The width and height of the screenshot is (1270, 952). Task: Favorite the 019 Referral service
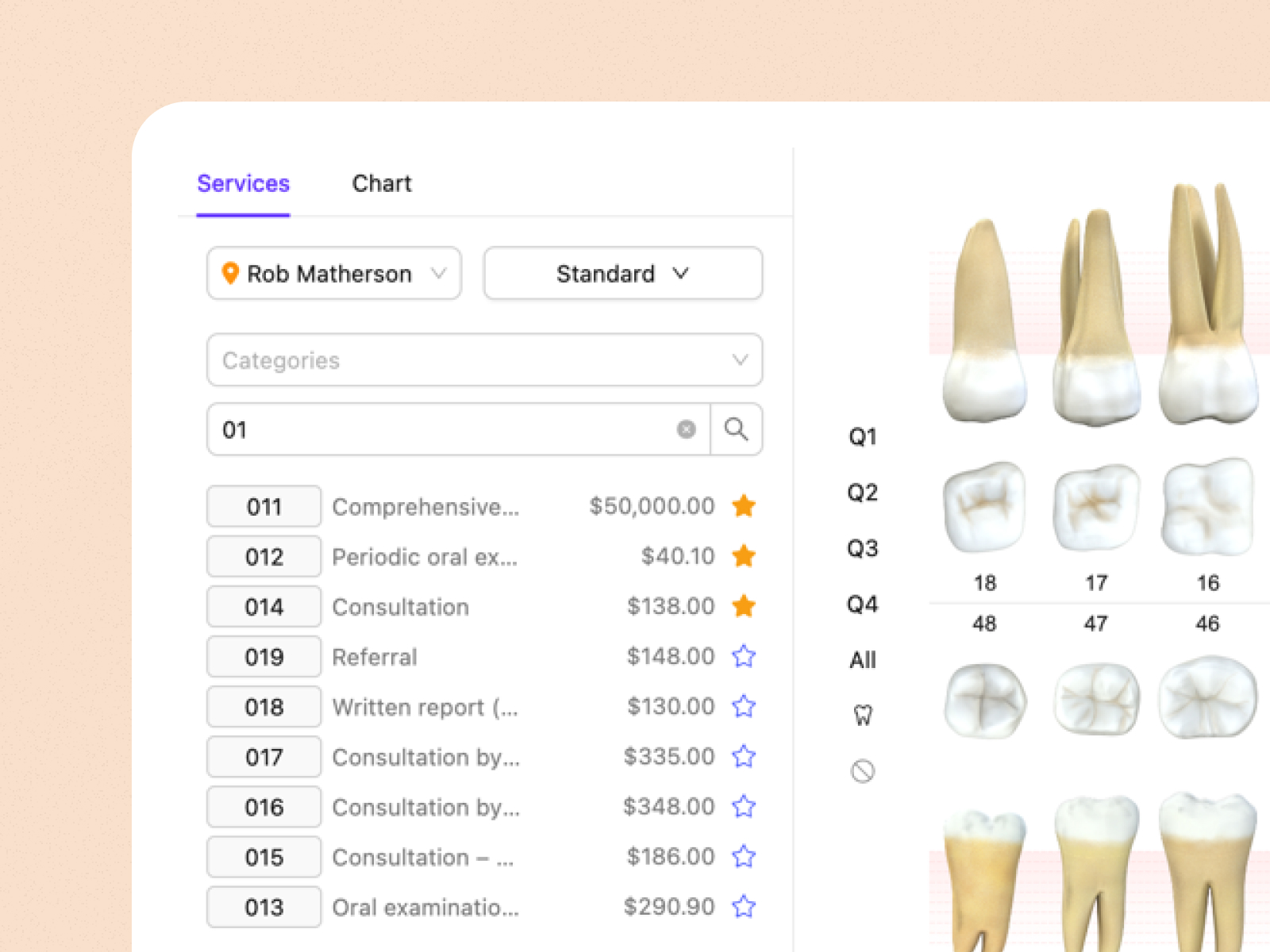[744, 656]
